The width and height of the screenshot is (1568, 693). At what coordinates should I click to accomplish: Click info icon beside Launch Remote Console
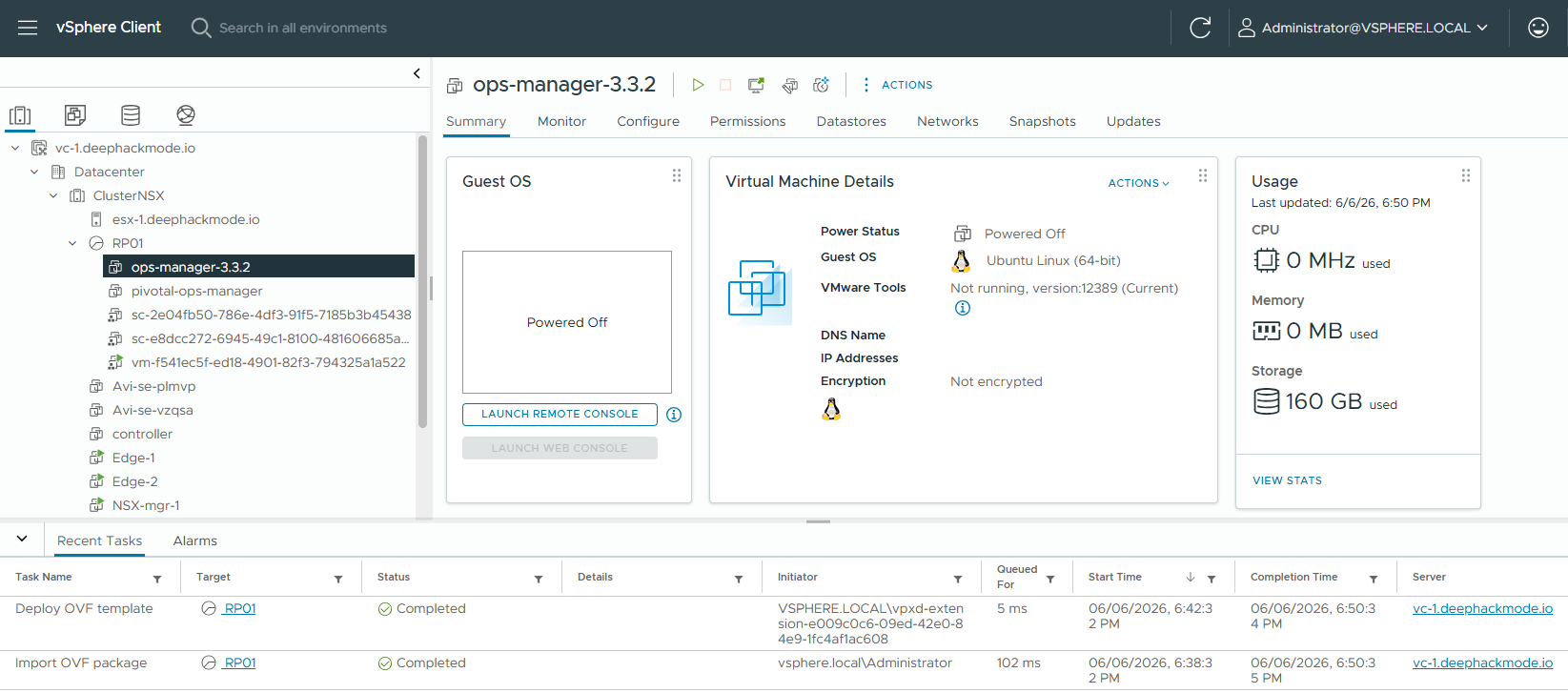click(x=674, y=415)
